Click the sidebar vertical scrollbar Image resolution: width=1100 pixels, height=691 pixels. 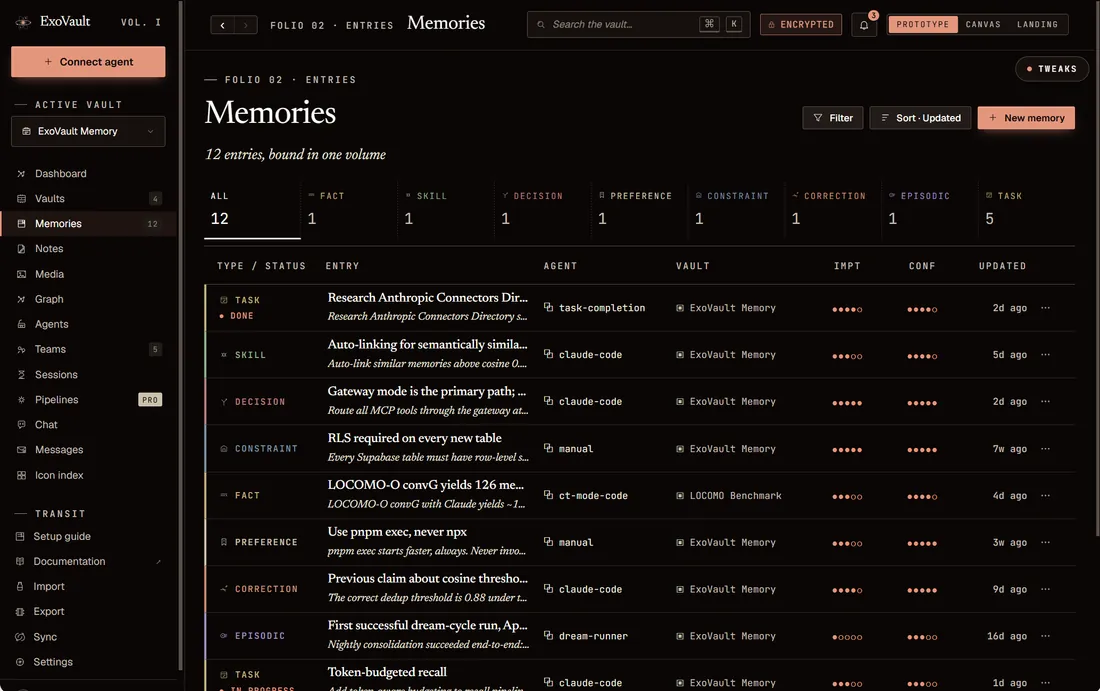point(180,335)
